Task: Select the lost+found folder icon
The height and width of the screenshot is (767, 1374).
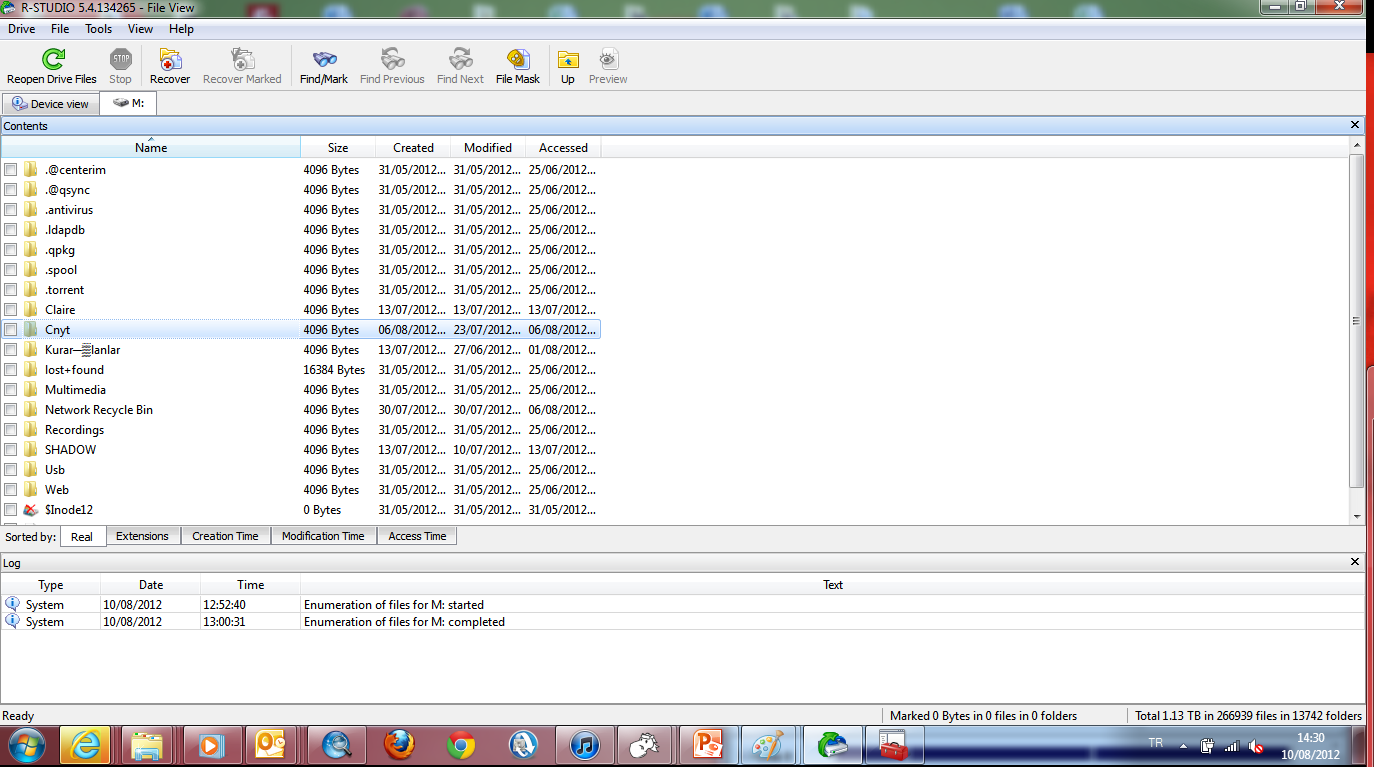Action: click(31, 370)
